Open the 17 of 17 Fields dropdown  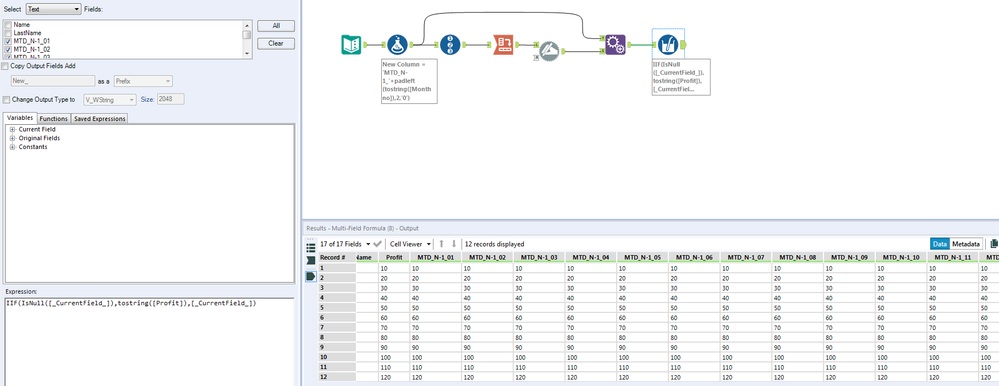tap(345, 244)
